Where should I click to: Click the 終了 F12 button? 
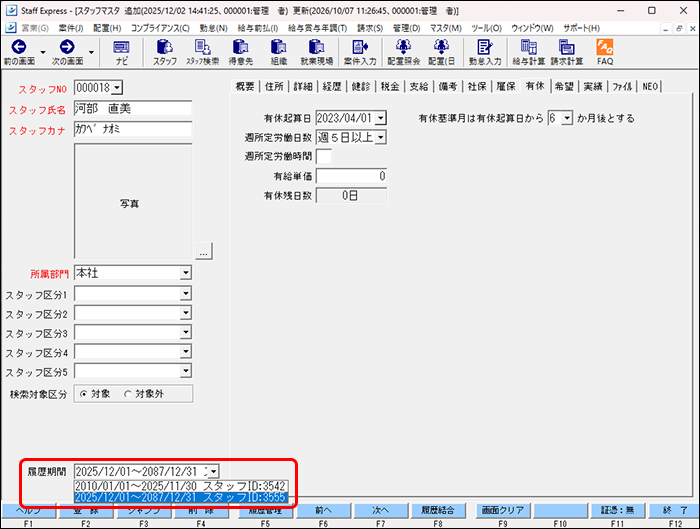[675, 510]
